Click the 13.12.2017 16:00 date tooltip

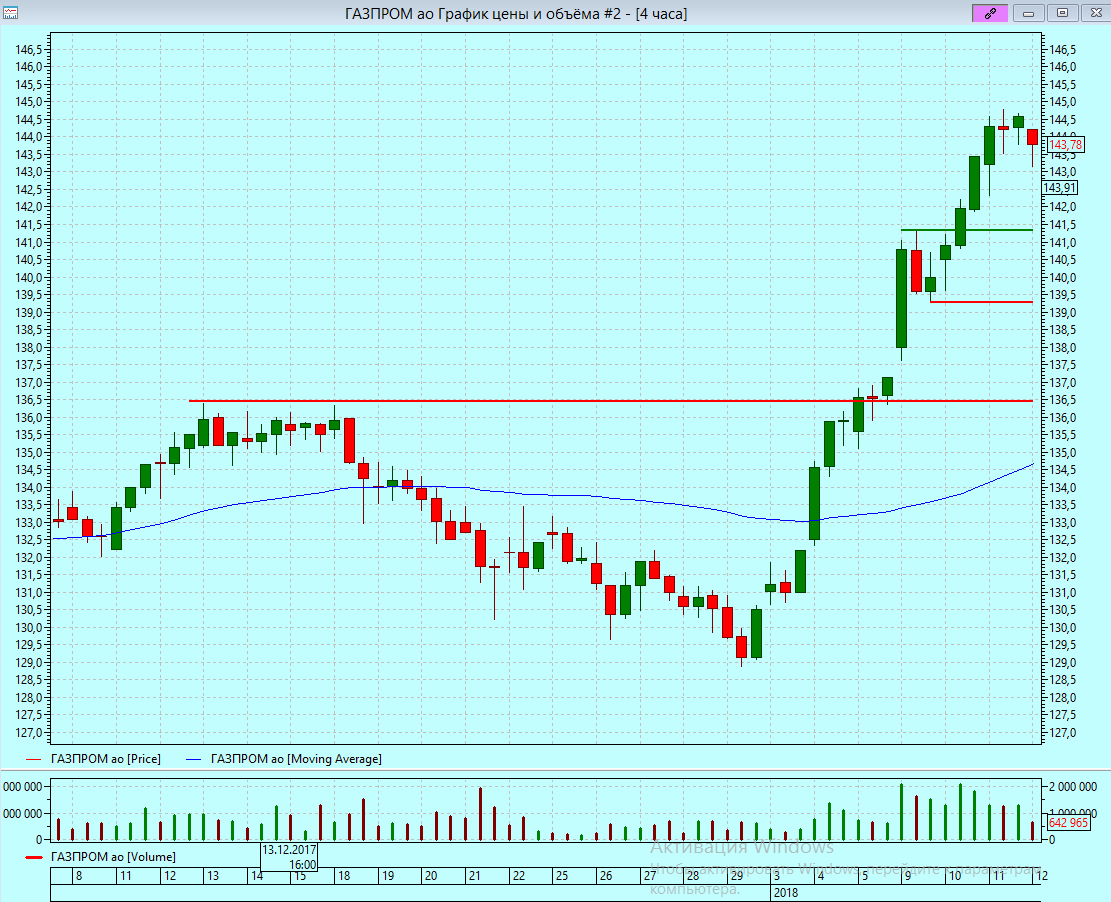(289, 857)
